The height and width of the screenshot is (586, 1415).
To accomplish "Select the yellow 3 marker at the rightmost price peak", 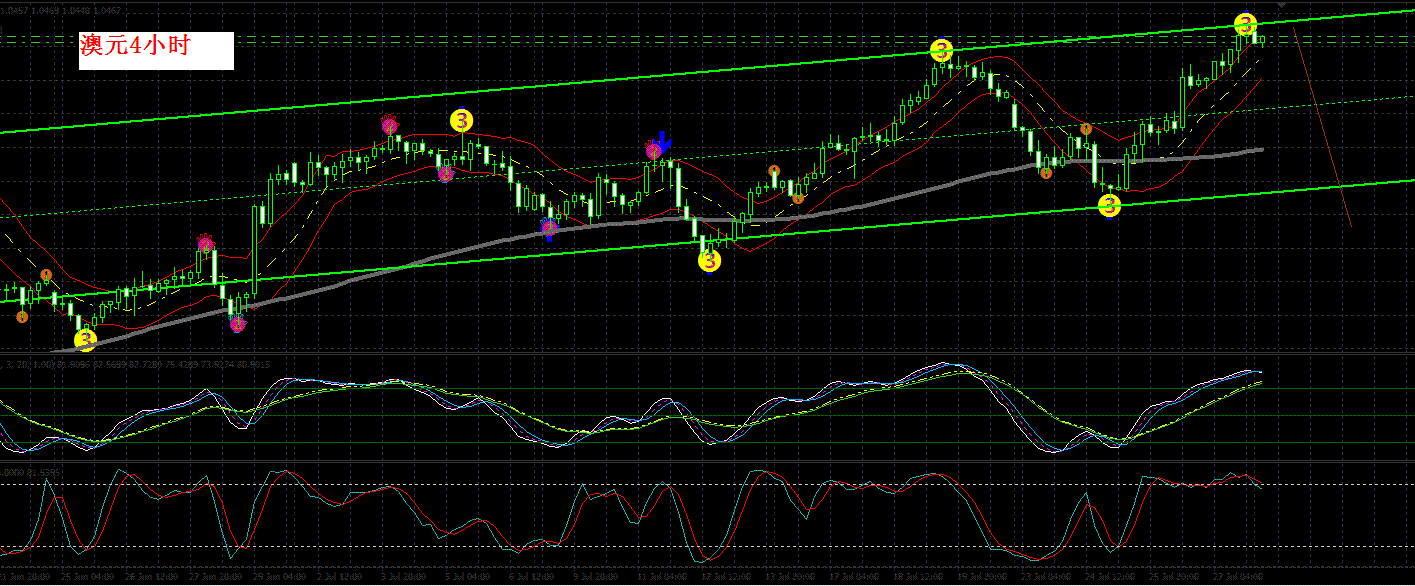I will coord(1244,24).
